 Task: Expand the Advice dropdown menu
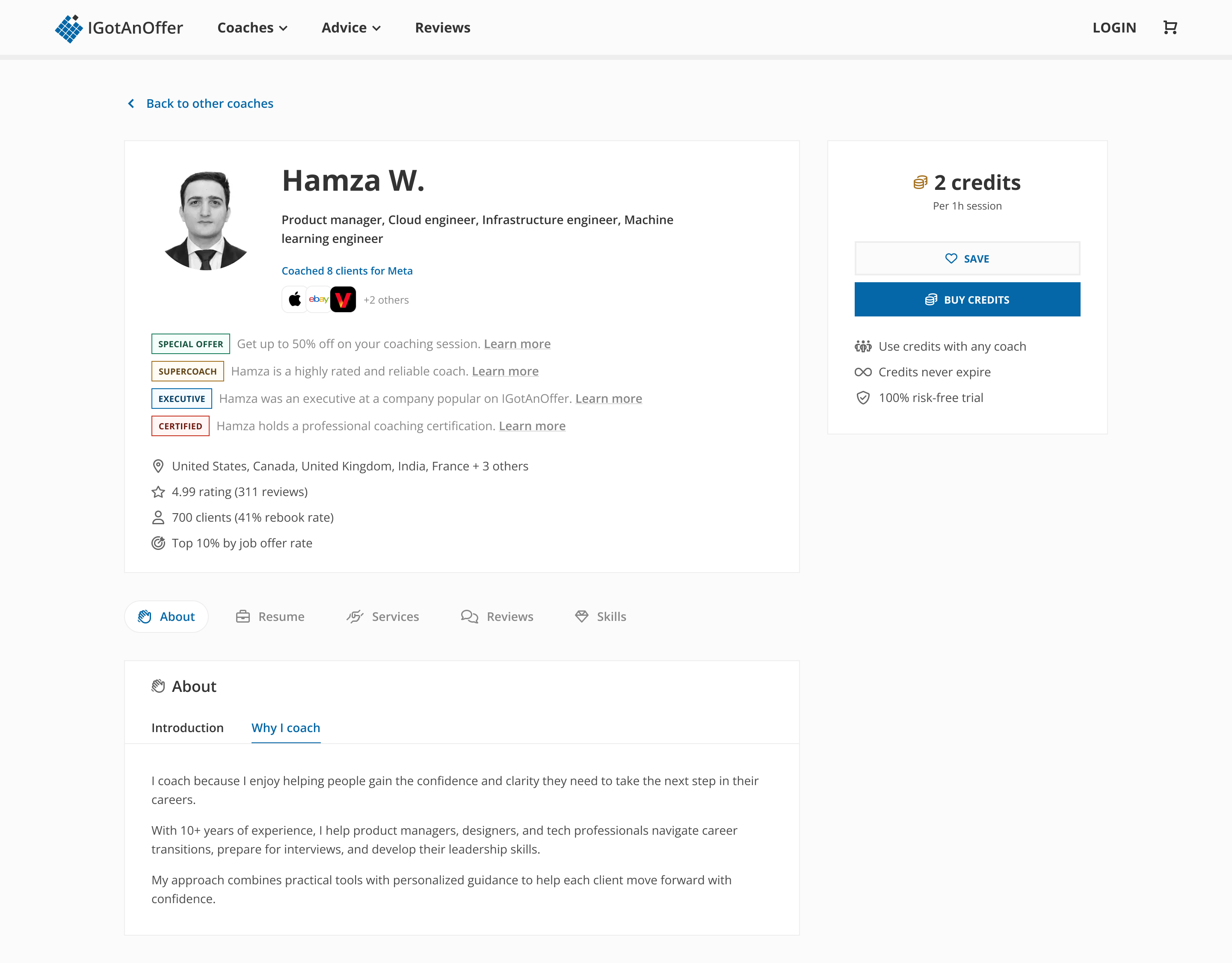click(x=351, y=28)
